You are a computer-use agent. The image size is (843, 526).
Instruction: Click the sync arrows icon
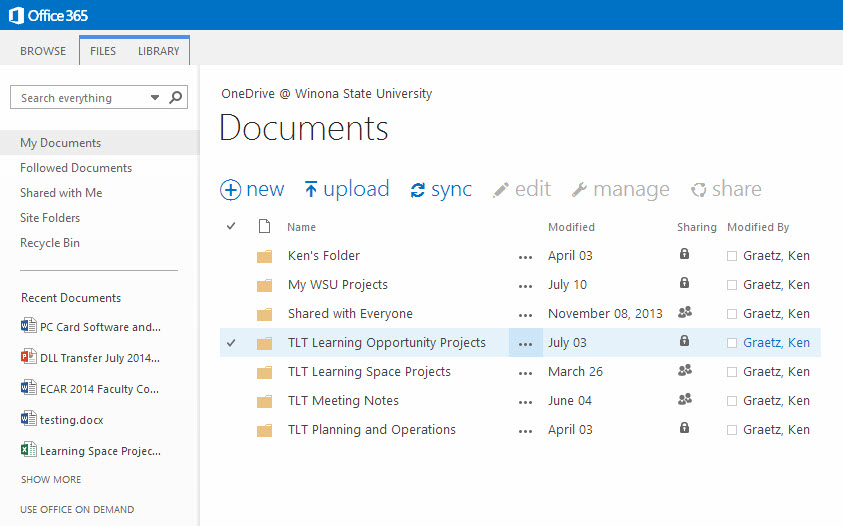pyautogui.click(x=418, y=190)
